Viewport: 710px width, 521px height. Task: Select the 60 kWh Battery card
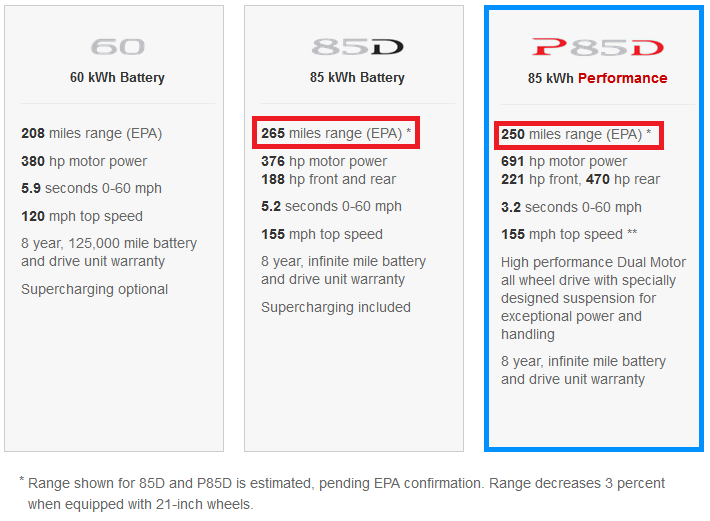pos(114,228)
